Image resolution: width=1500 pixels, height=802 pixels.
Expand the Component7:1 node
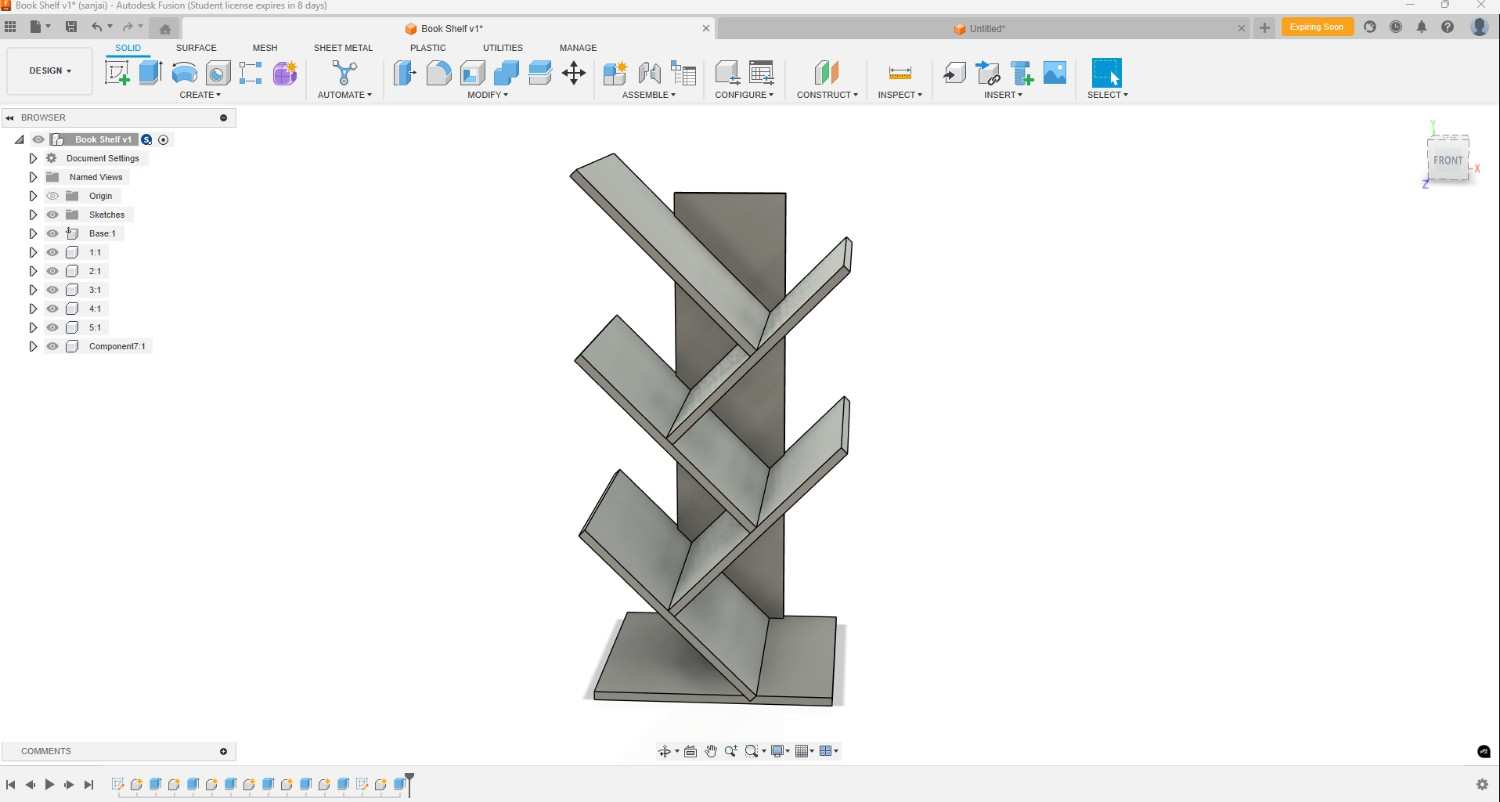tap(33, 347)
